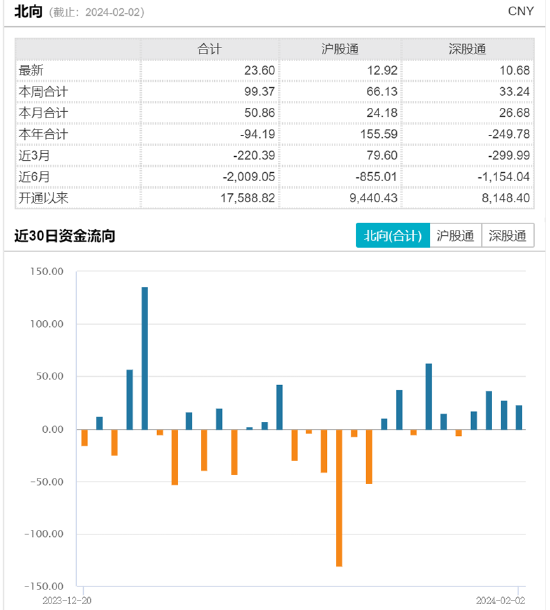Click the 150.00 y-axis label
The image size is (550, 610).
coord(47,272)
